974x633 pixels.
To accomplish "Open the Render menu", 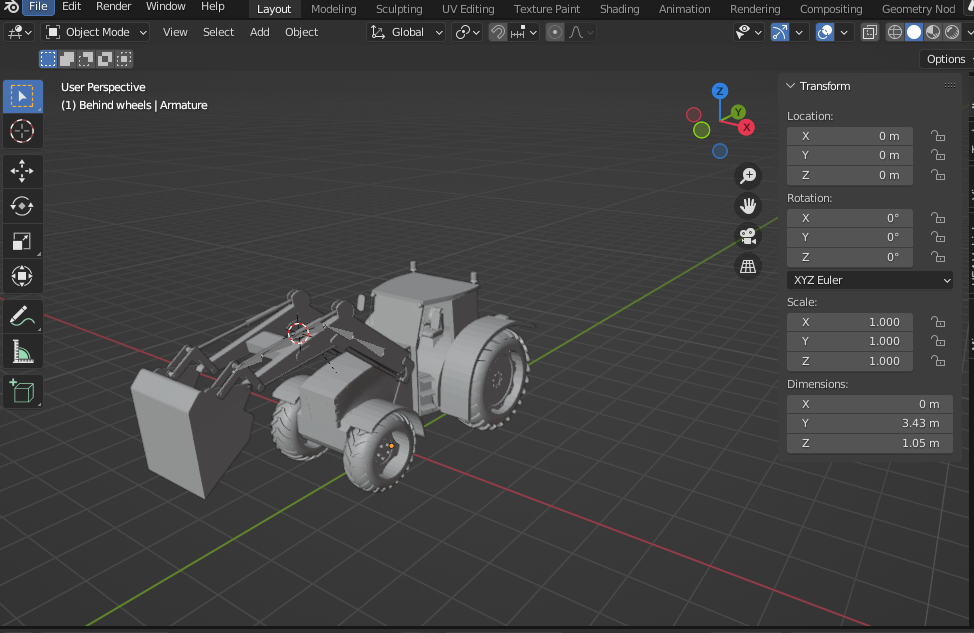I will 113,7.
